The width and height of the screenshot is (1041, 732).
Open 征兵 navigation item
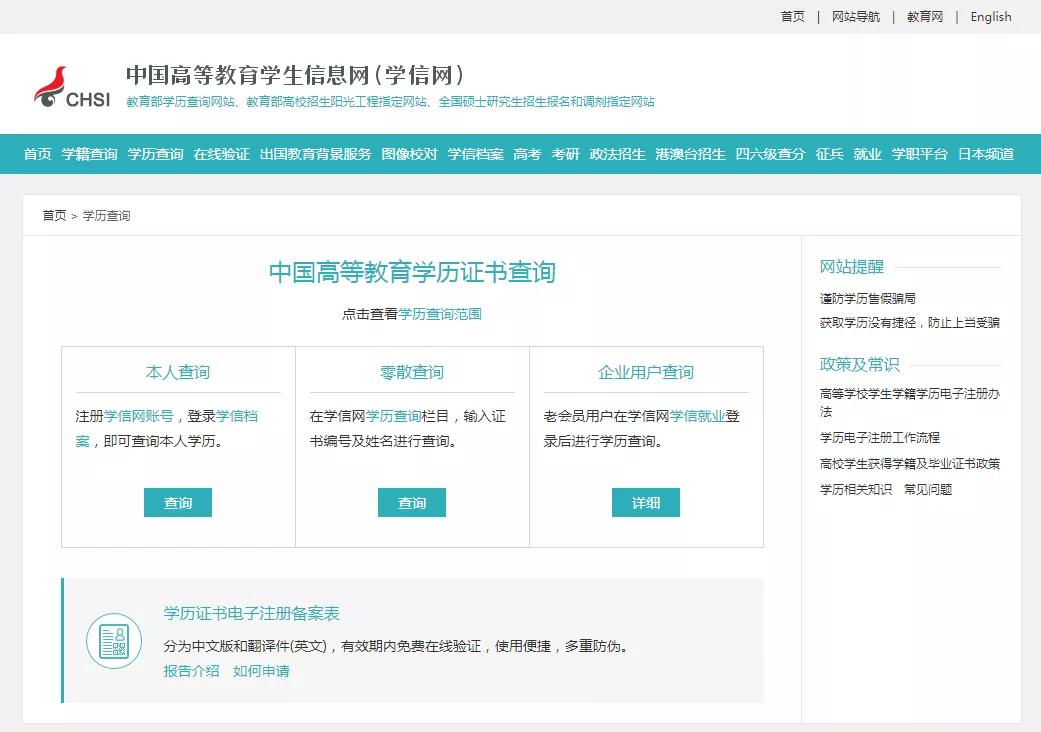coord(829,154)
